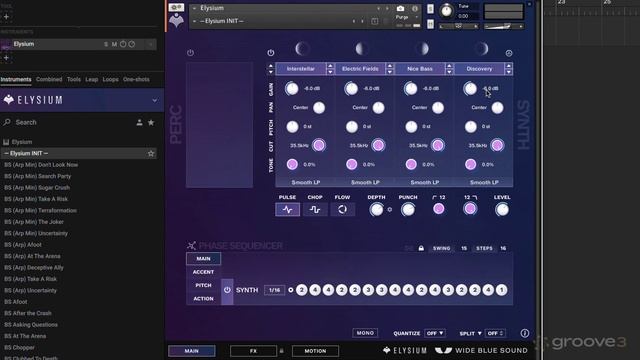Filter browser by favorites star icon
Screen dimensions: 640x360
coord(151,122)
